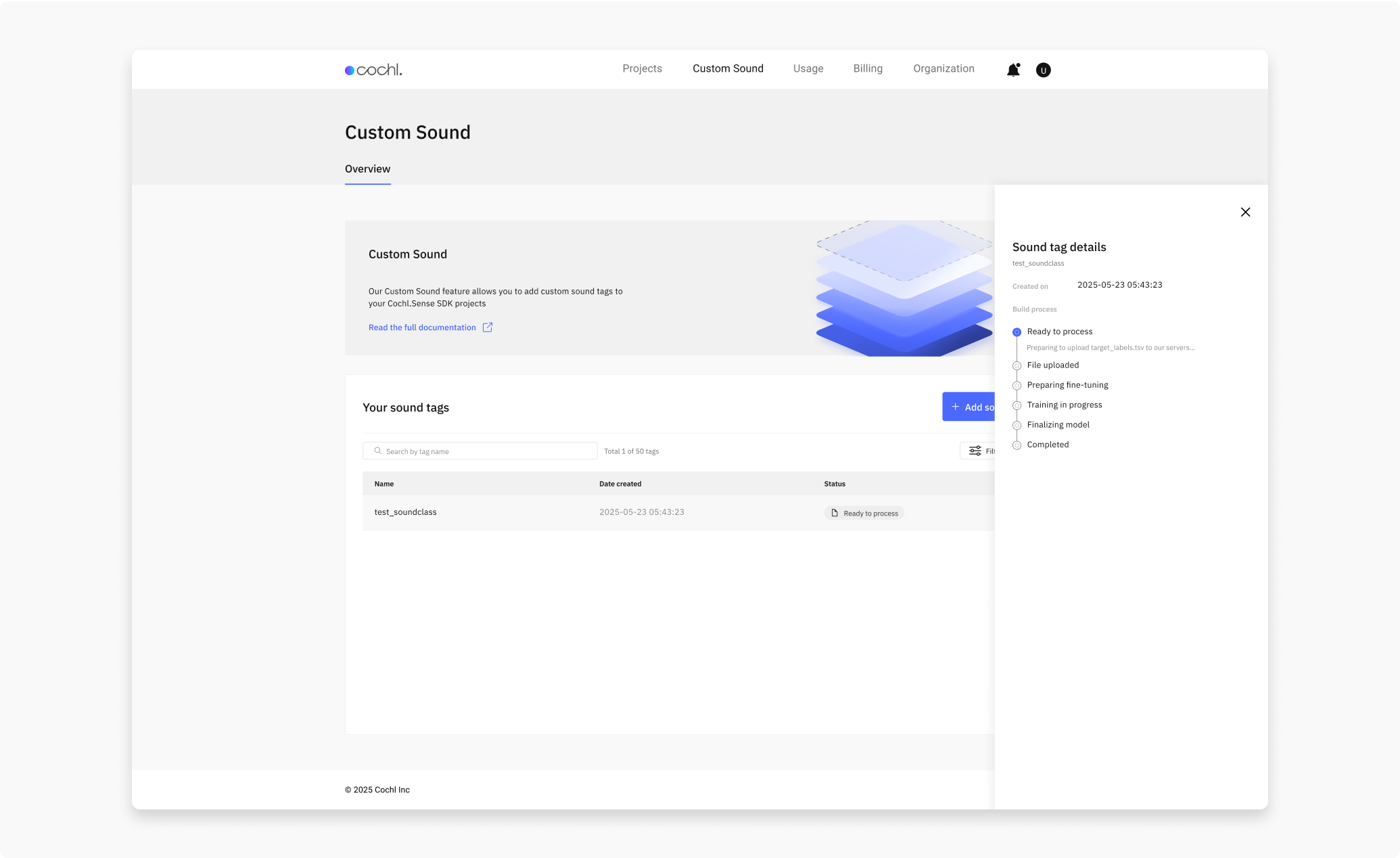Image resolution: width=1400 pixels, height=858 pixels.
Task: Click the Finalizing model step marker
Action: tap(1017, 425)
